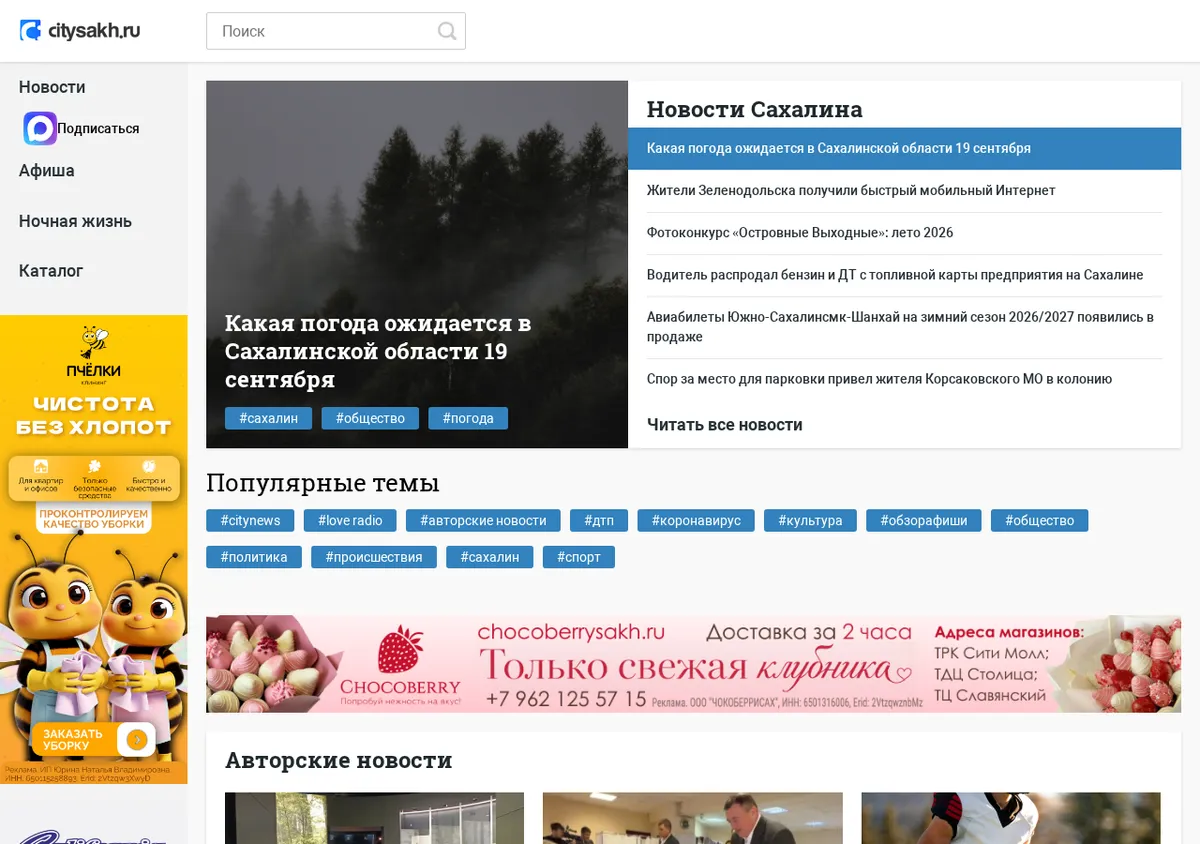1200x844 pixels.
Task: Click the citysakh.ru logo icon
Action: pos(31,30)
